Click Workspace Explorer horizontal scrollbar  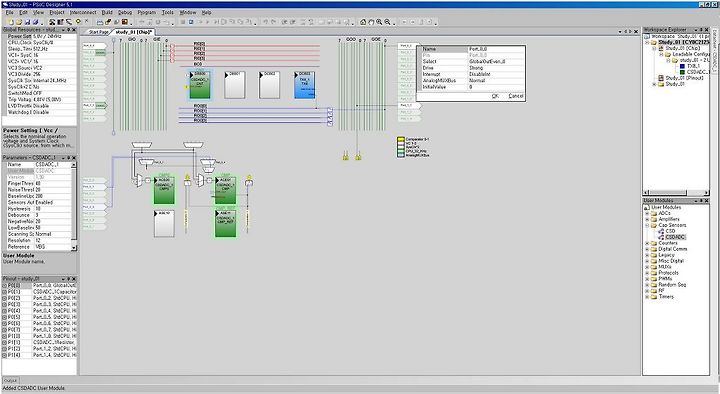pos(676,192)
